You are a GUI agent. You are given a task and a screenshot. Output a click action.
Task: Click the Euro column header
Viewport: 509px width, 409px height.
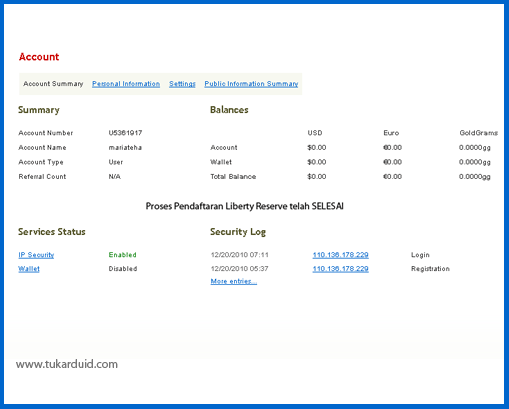391,133
